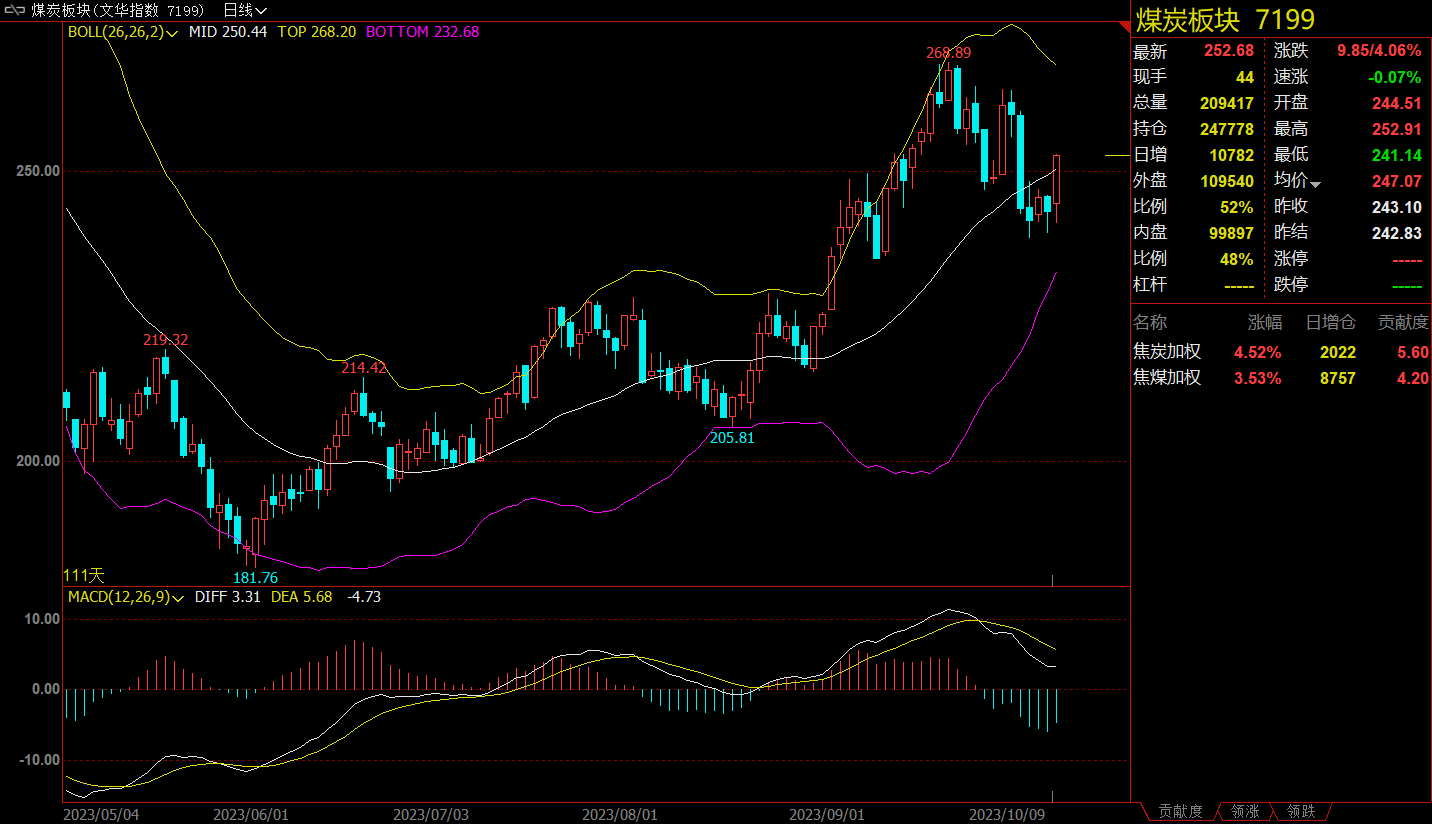Open the 日线 period dropdown
This screenshot has width=1432, height=824.
pyautogui.click(x=244, y=10)
